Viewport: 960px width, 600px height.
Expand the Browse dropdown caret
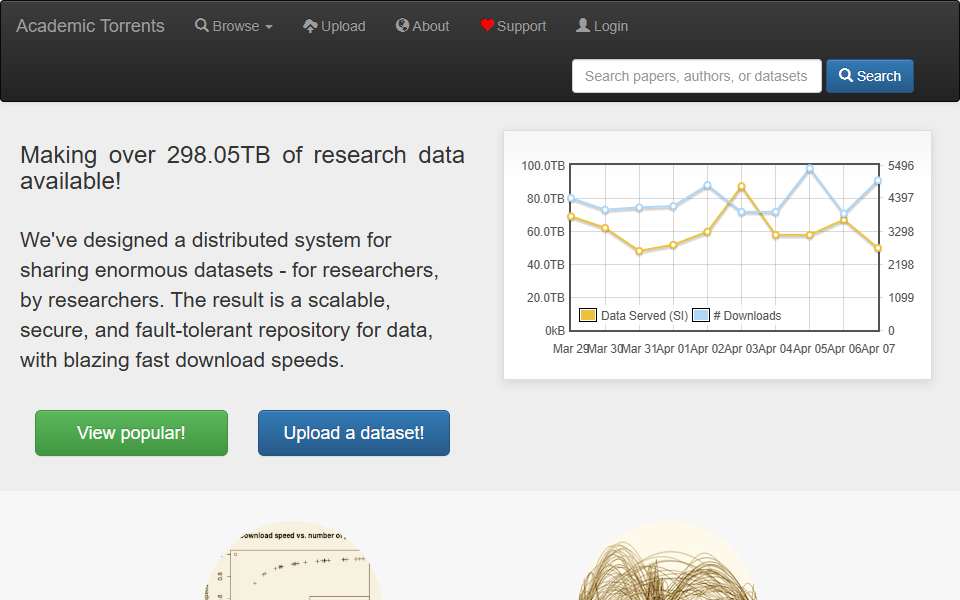point(269,27)
